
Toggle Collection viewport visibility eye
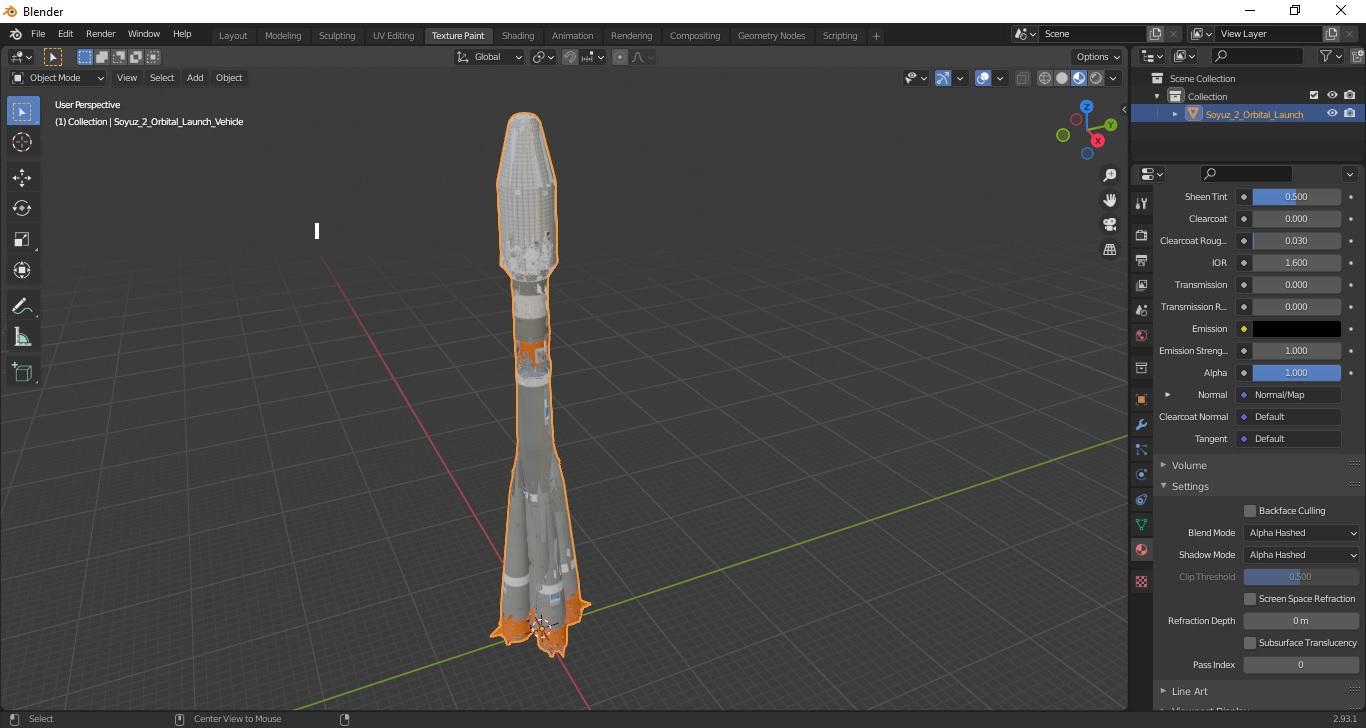[1332, 96]
